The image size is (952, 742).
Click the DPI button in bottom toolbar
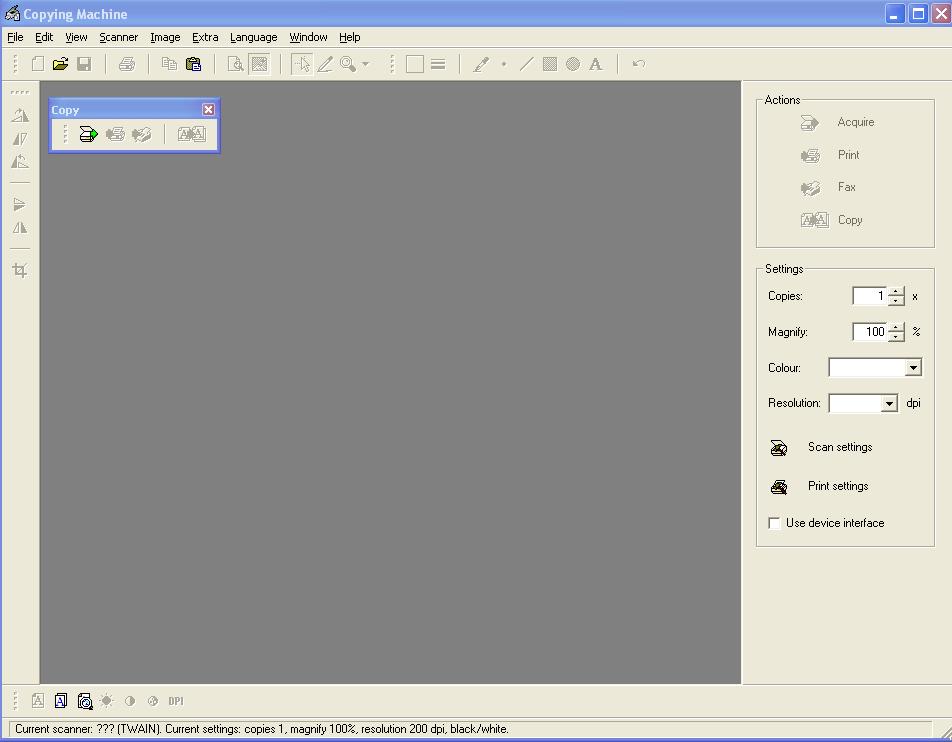[176, 701]
